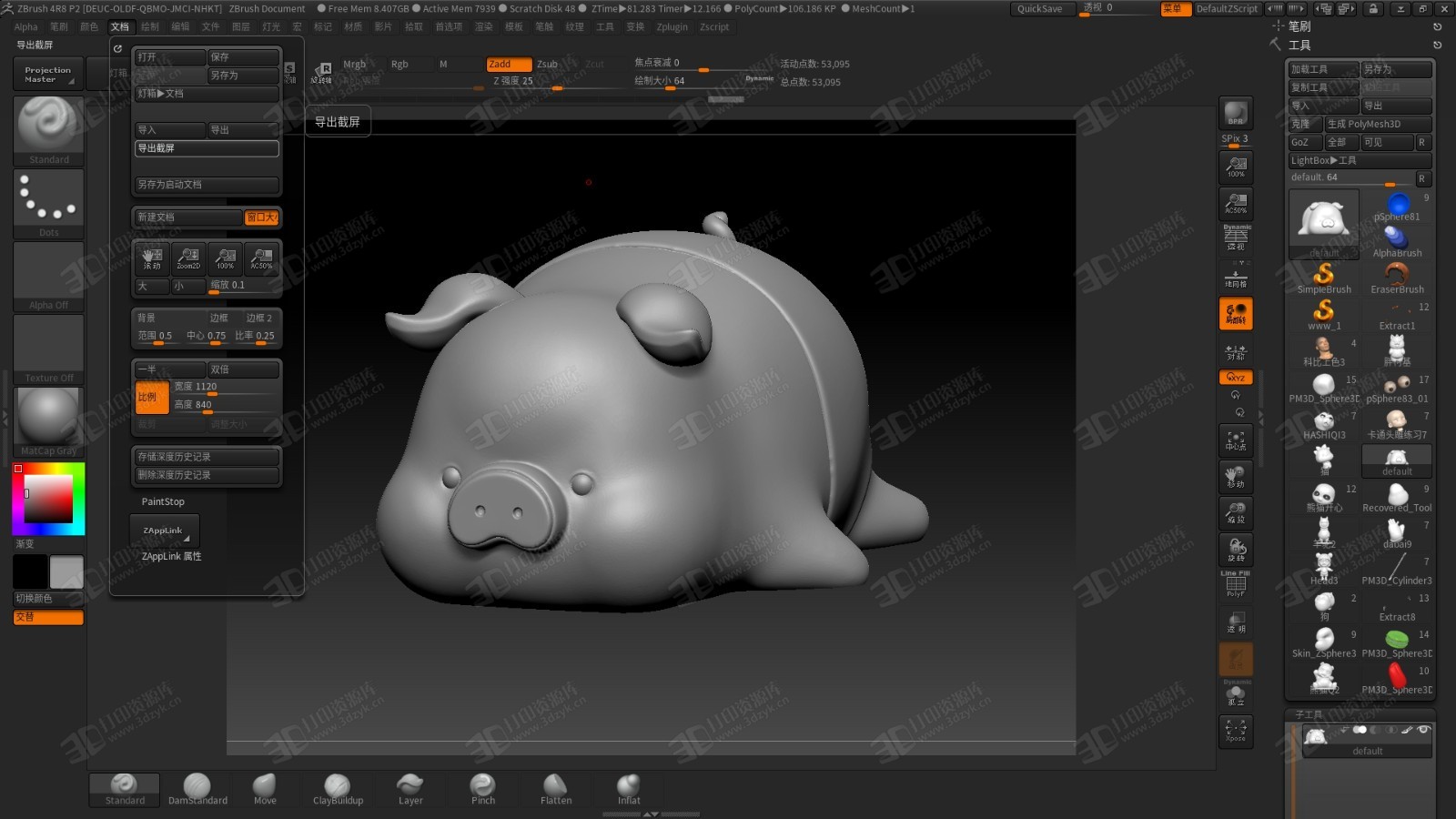Toggle Dynamic 孤立 solo mode
The image size is (1456, 819).
1236,694
